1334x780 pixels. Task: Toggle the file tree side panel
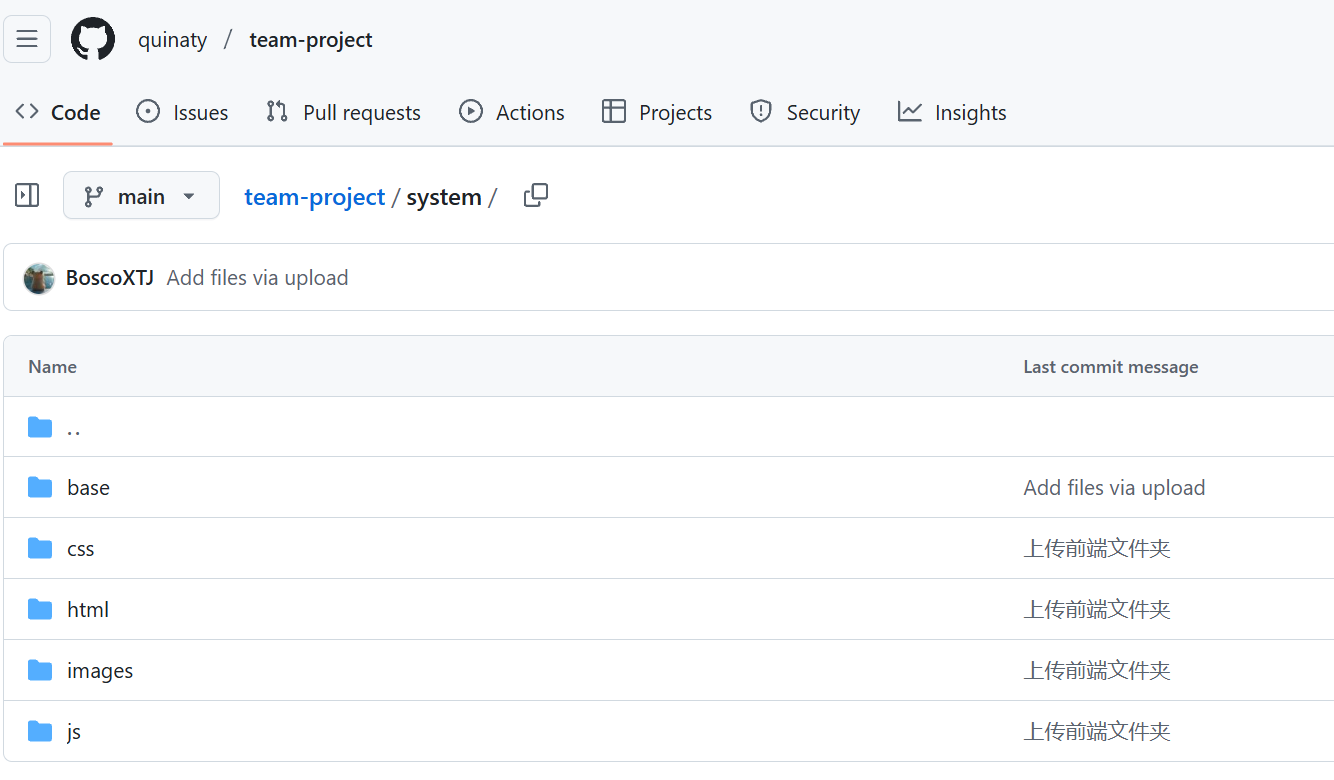pyautogui.click(x=27, y=196)
